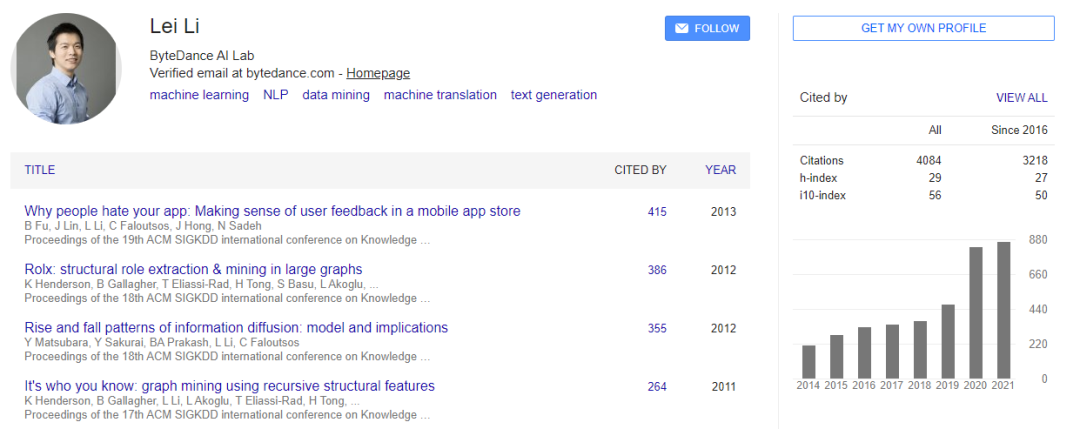The height and width of the screenshot is (429, 1080).
Task: Open VIEW ALL citations link
Action: pyautogui.click(x=1021, y=98)
